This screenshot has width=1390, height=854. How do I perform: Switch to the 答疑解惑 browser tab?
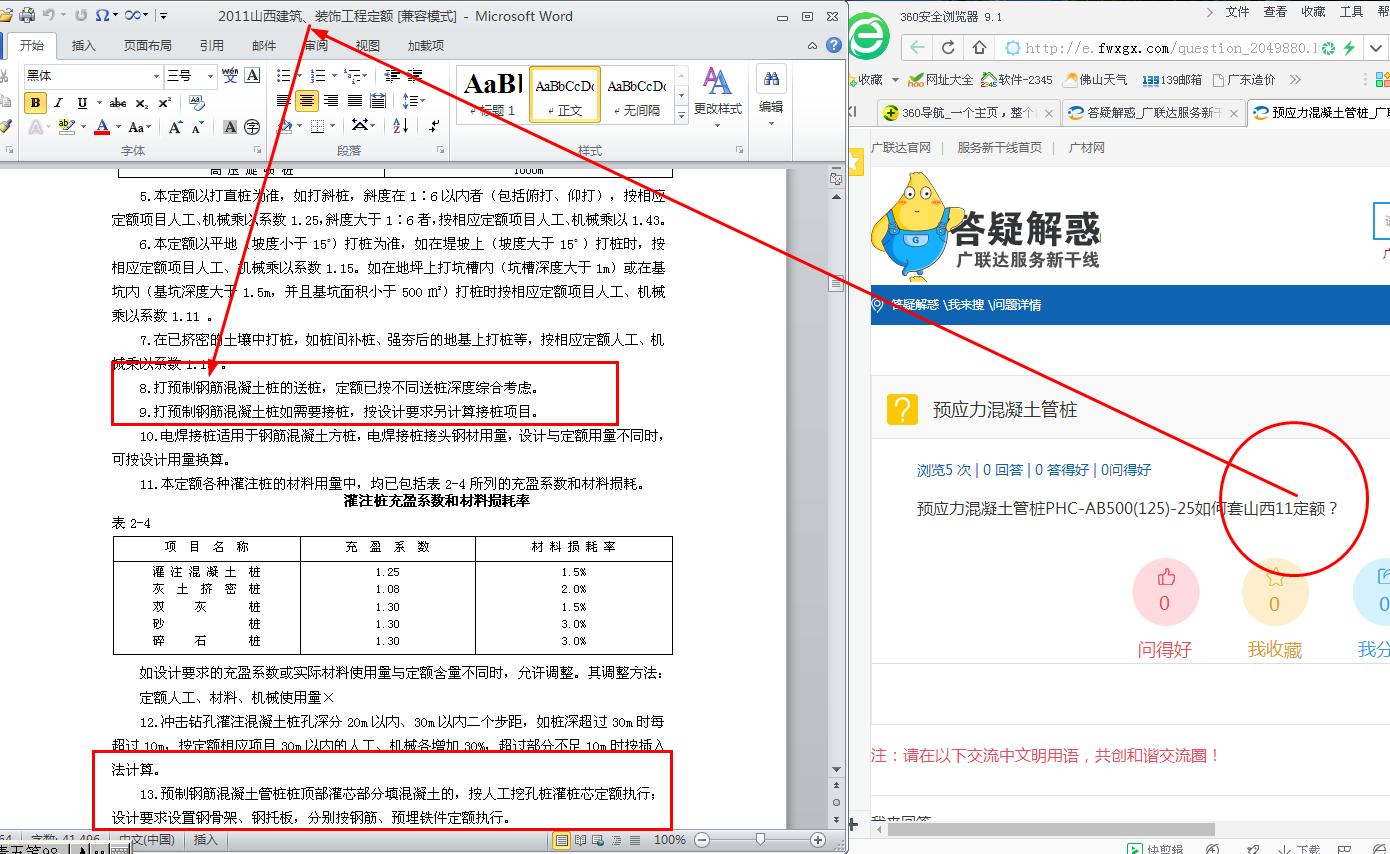(x=1152, y=113)
